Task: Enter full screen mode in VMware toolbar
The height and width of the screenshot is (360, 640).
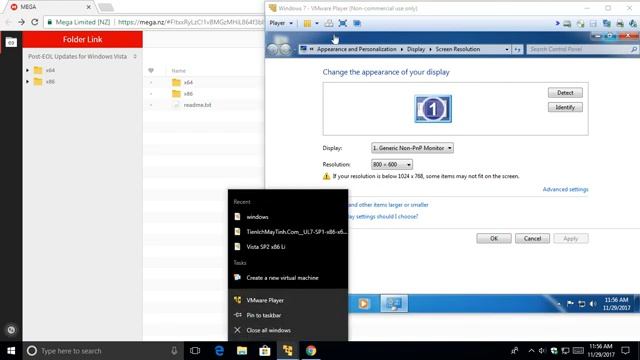Action: point(343,24)
